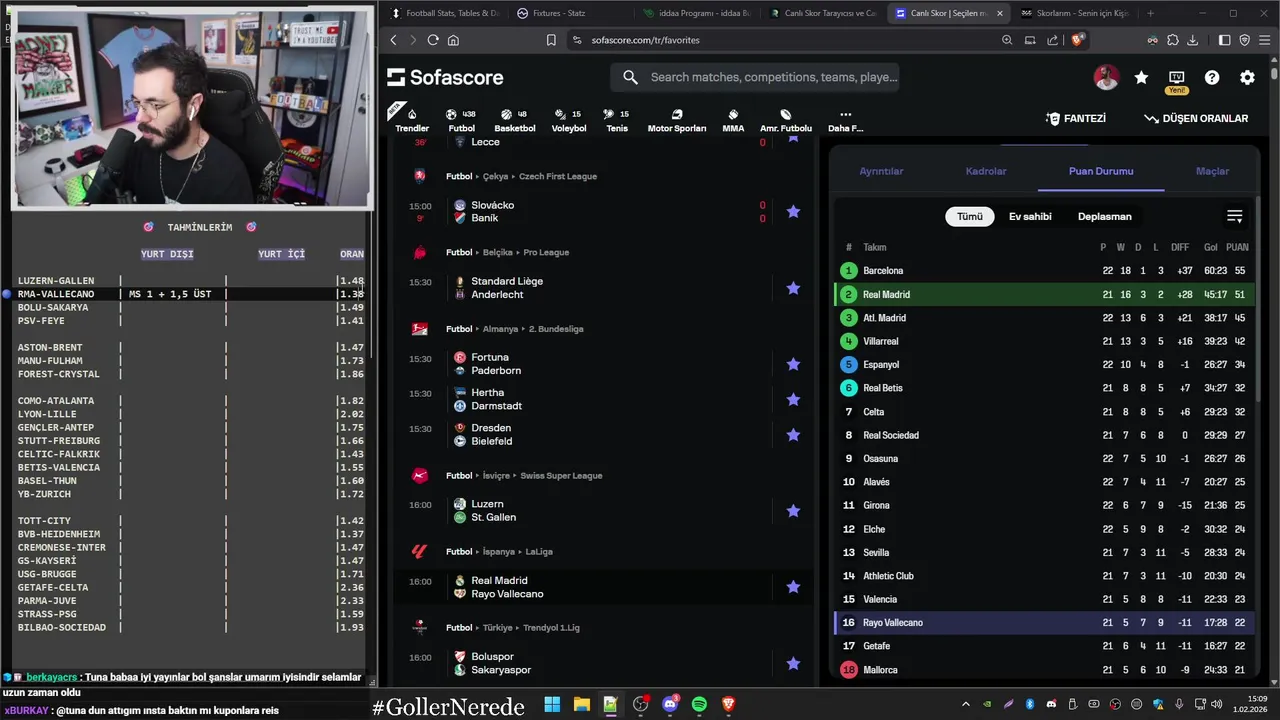Switch to the Puan Durumu tab
Viewport: 1280px width, 720px height.
pos(1101,171)
